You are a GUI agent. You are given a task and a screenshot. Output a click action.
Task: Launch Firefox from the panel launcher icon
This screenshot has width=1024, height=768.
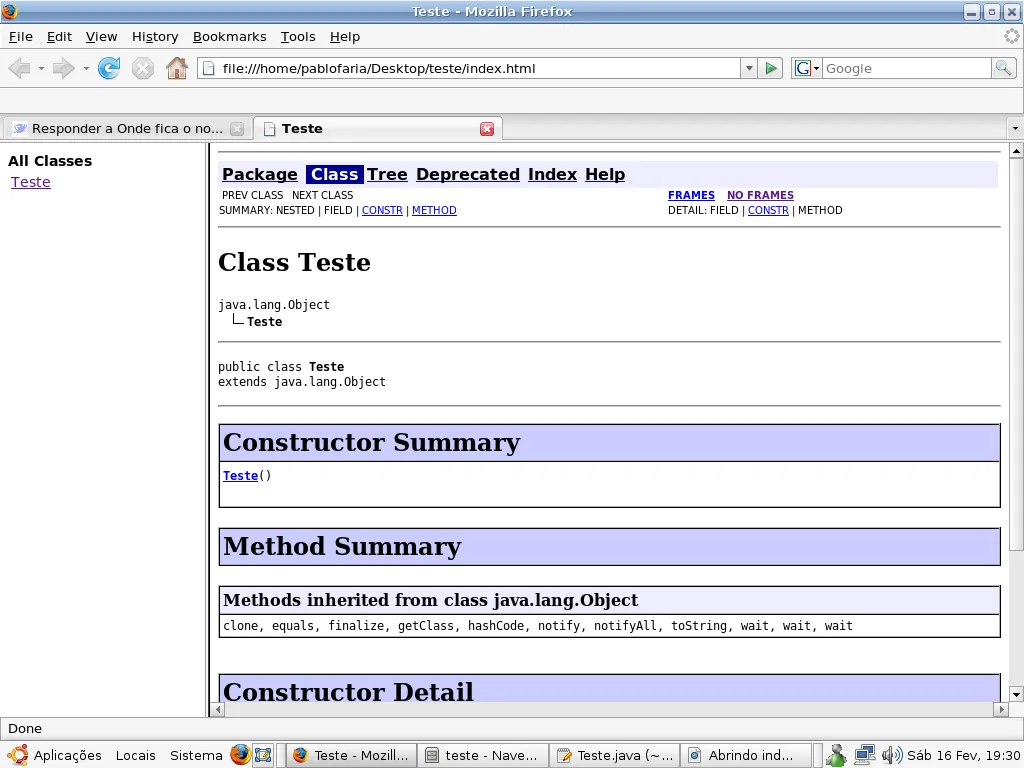tap(240, 755)
